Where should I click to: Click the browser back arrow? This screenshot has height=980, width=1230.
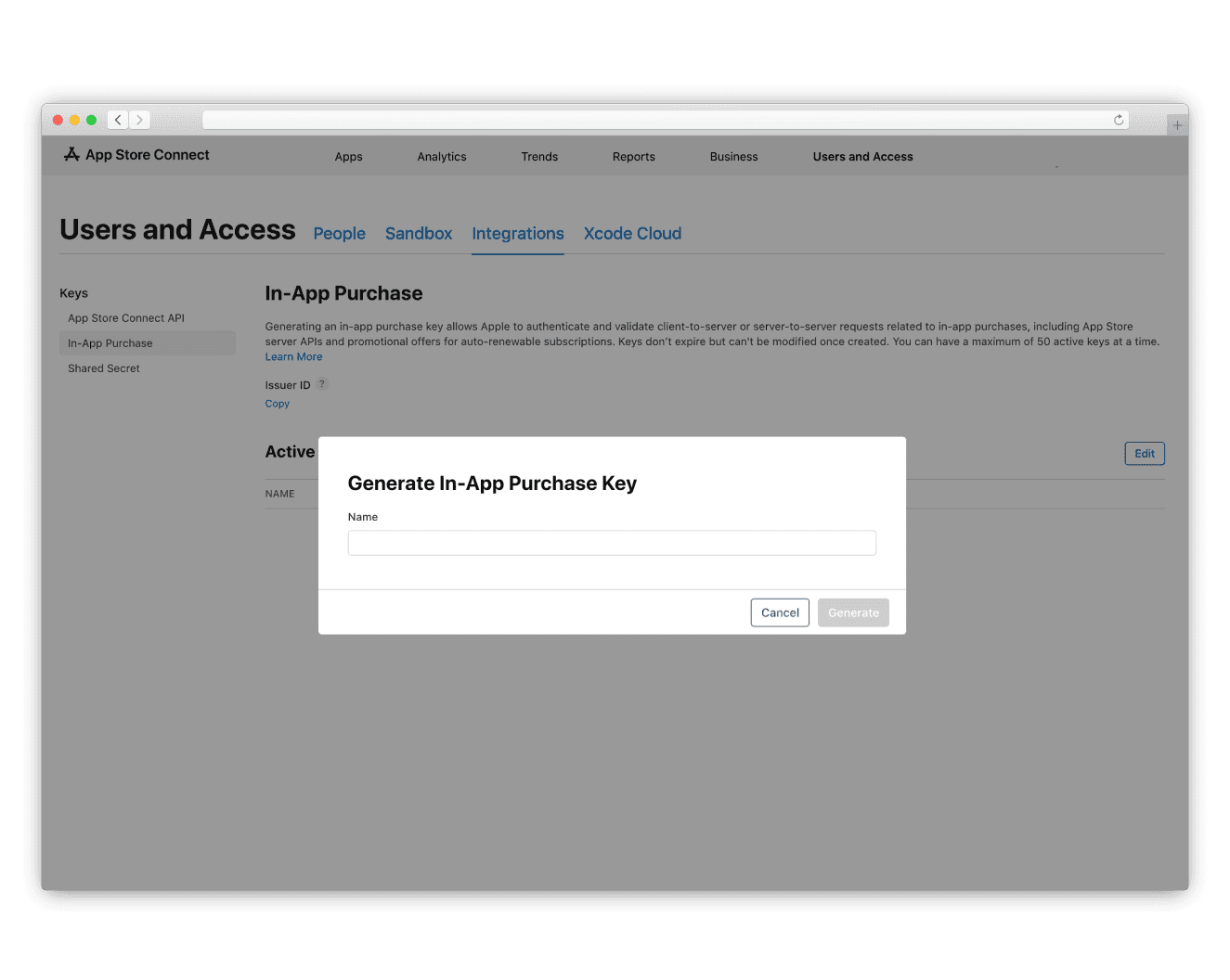tap(117, 120)
